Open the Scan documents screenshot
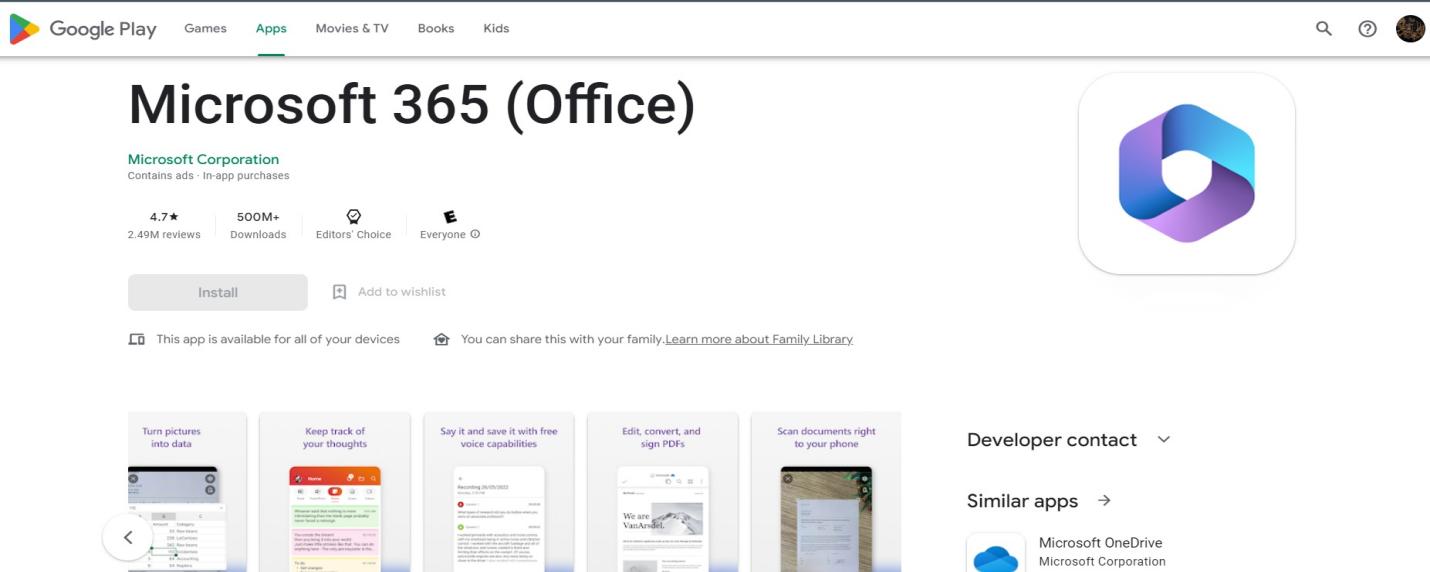 click(x=826, y=492)
